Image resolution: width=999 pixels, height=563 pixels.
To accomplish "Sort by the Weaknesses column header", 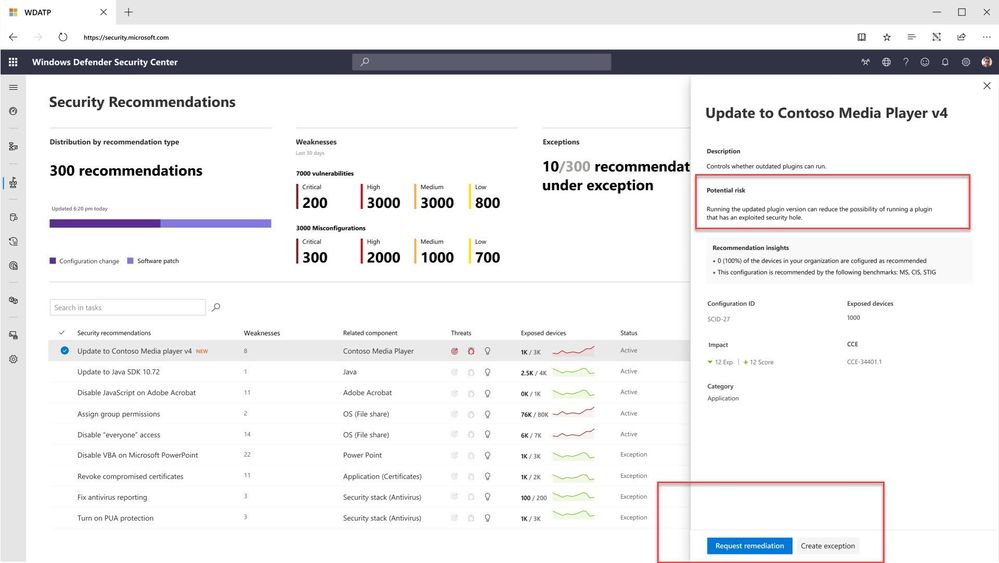I will point(261,333).
